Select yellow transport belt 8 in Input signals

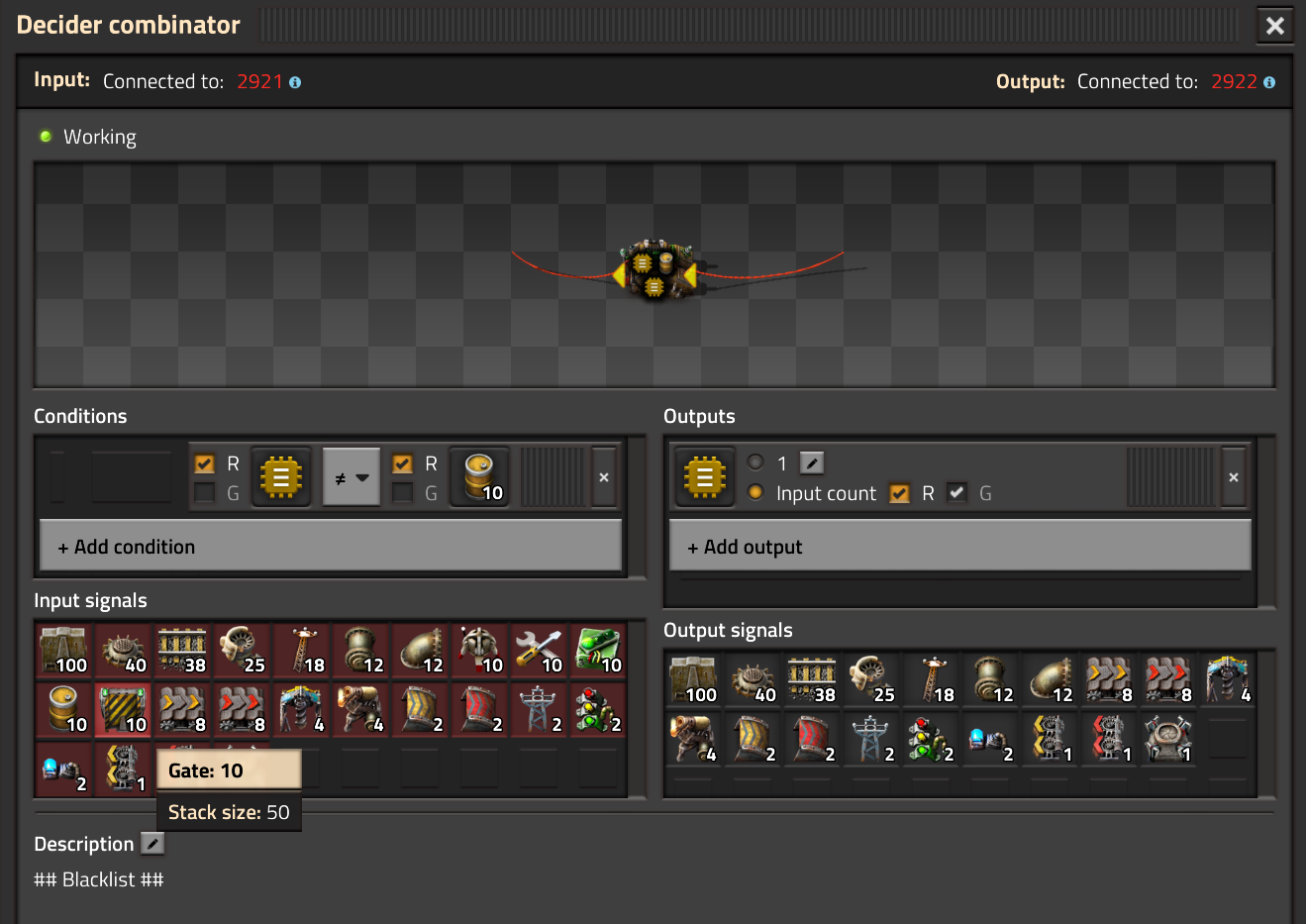pyautogui.click(x=182, y=710)
